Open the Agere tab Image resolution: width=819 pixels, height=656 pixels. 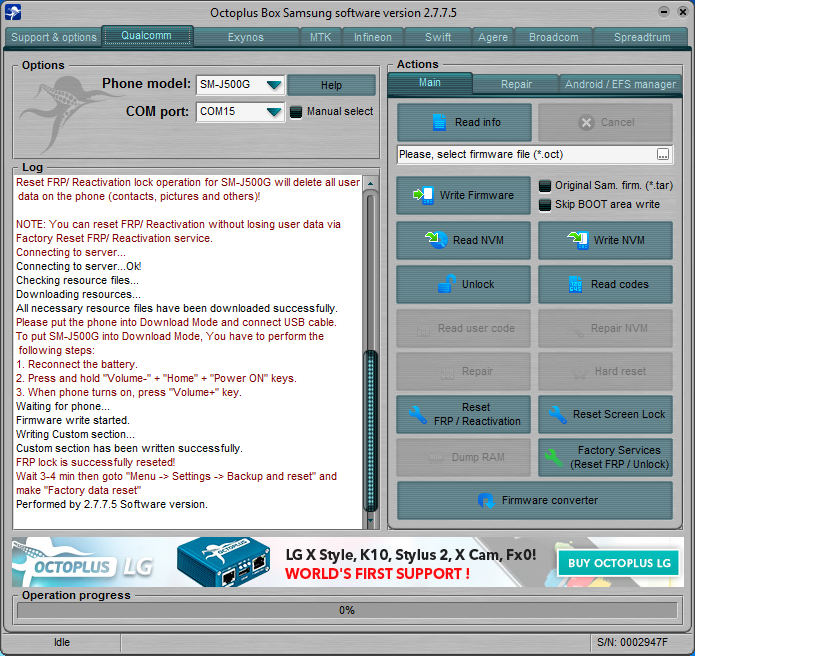click(x=493, y=37)
